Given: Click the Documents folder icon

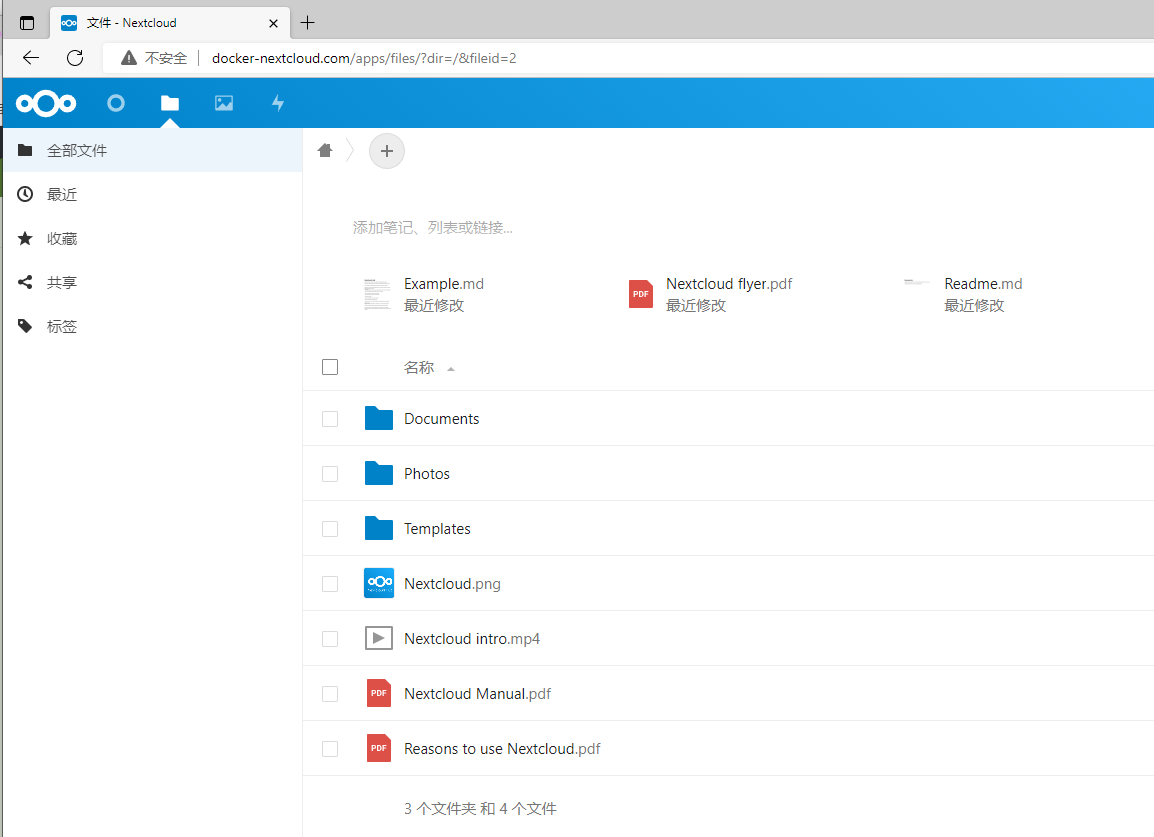Looking at the screenshot, I should 378,418.
